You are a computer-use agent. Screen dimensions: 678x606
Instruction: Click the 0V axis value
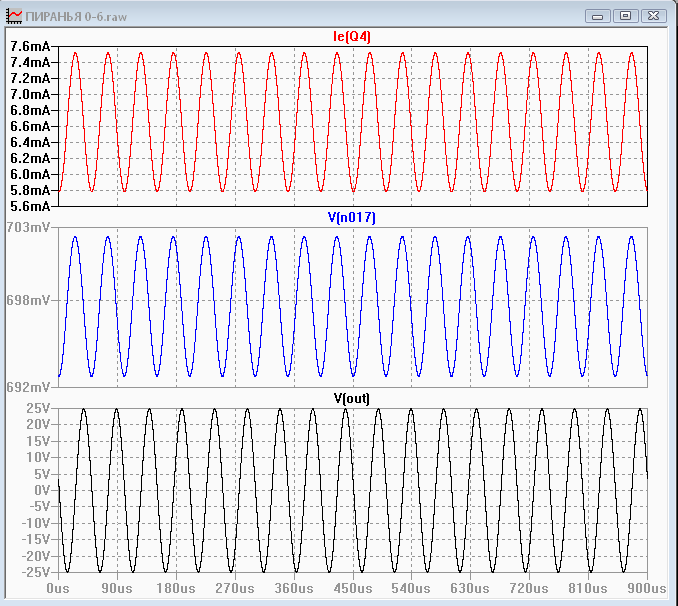42,491
